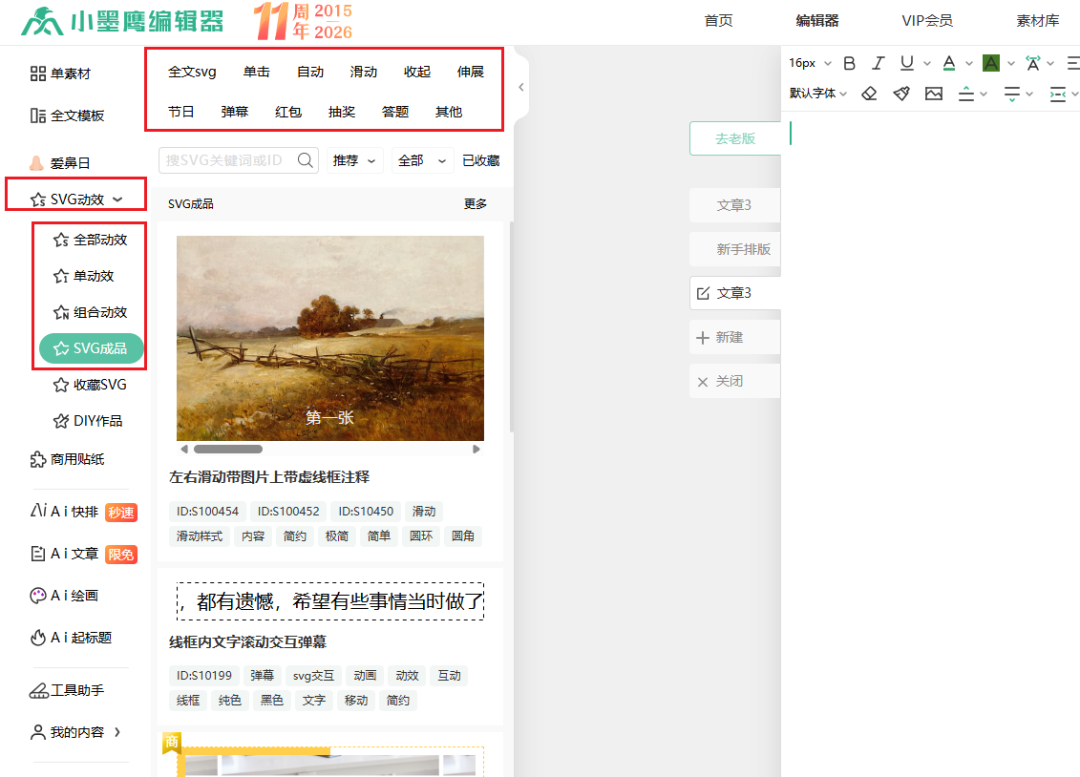Filter by 单击 category
This screenshot has height=777, width=1080.
point(256,72)
